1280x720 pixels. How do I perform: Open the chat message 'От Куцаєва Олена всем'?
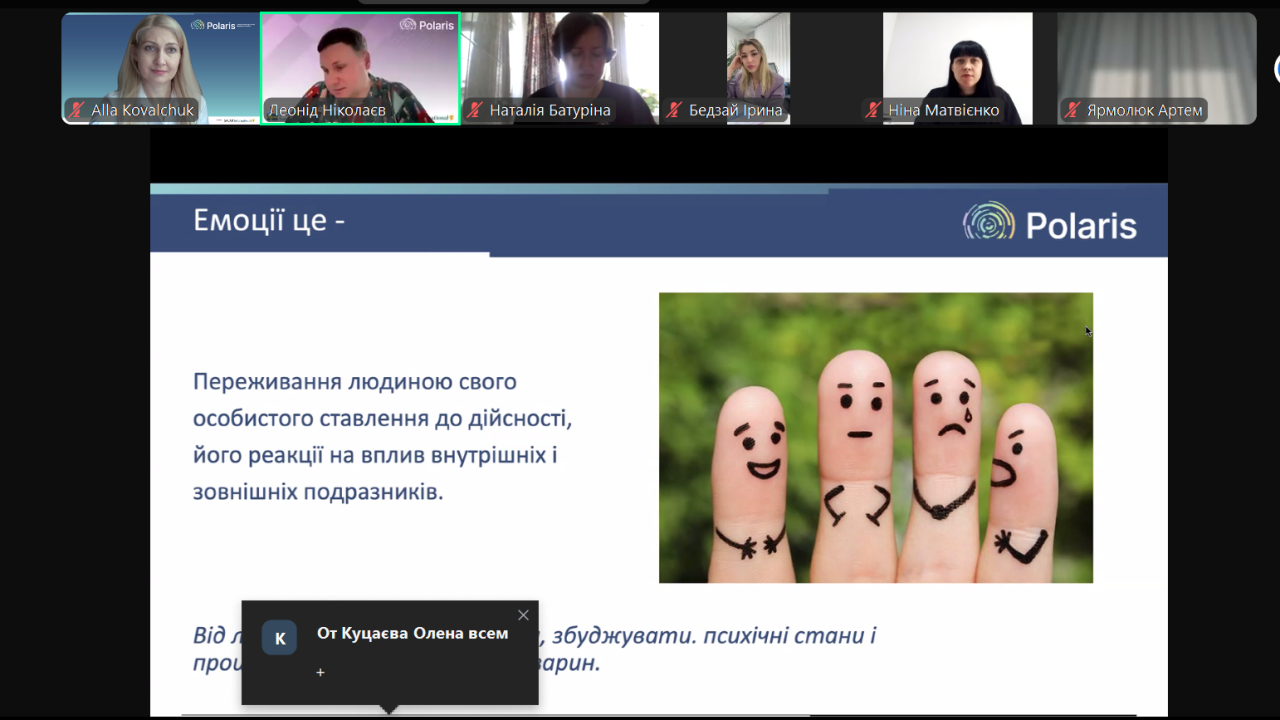pos(412,633)
